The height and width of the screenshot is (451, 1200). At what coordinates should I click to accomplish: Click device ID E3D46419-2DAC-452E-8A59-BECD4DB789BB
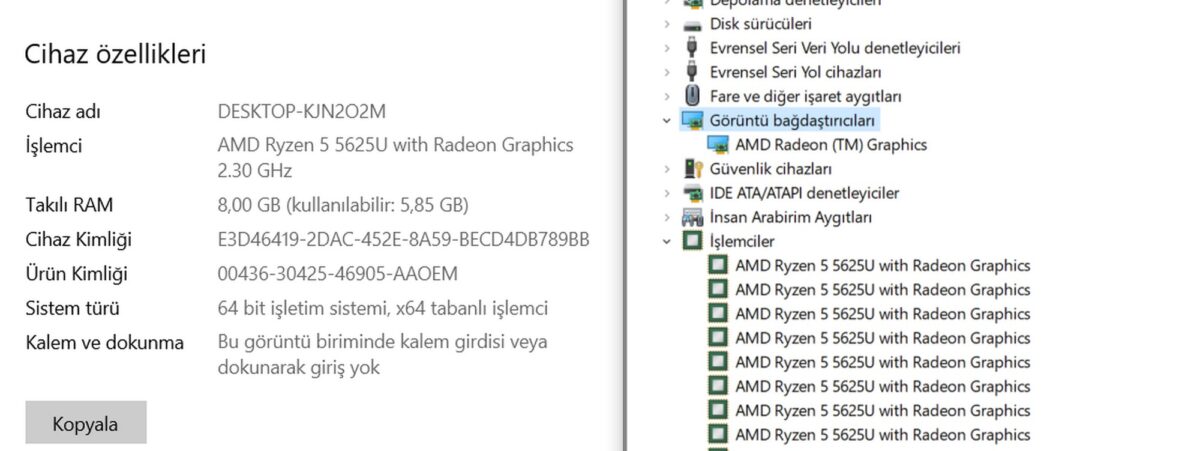tap(403, 240)
